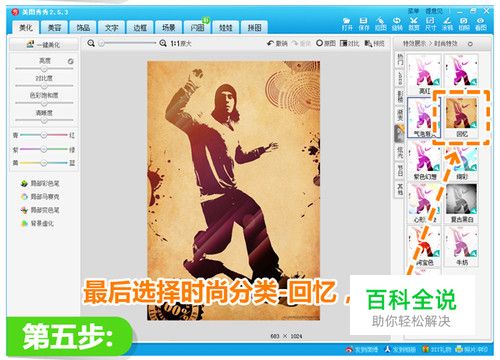The image size is (500, 360).
Task: Open the 场景 tab
Action: pyautogui.click(x=169, y=27)
